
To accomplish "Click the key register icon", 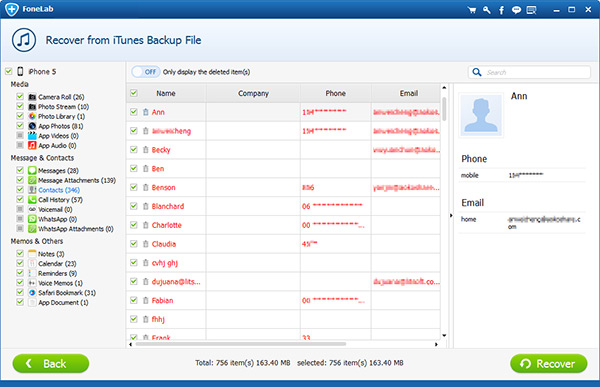I will (x=487, y=10).
